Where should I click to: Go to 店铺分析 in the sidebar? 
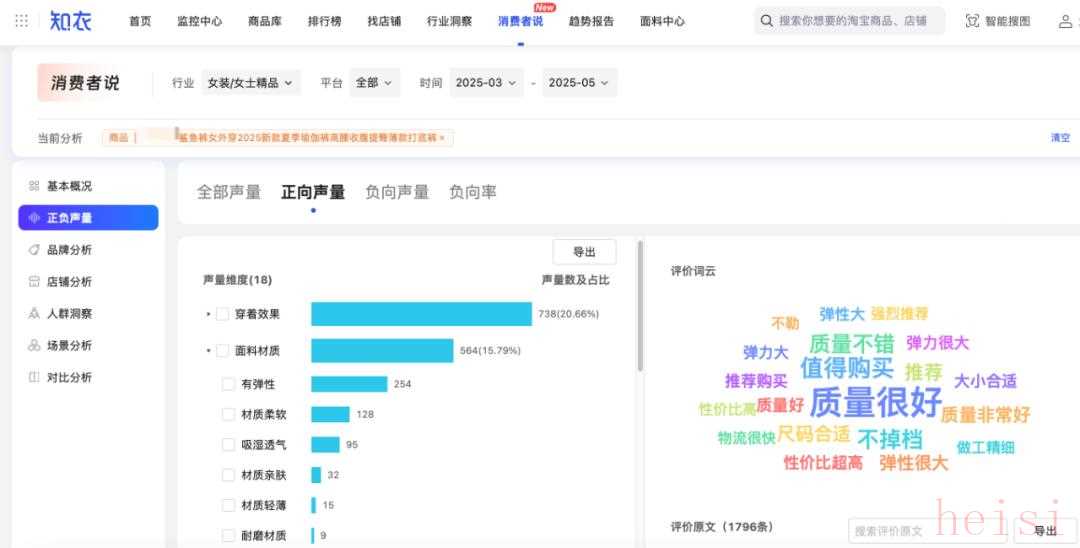[x=69, y=282]
